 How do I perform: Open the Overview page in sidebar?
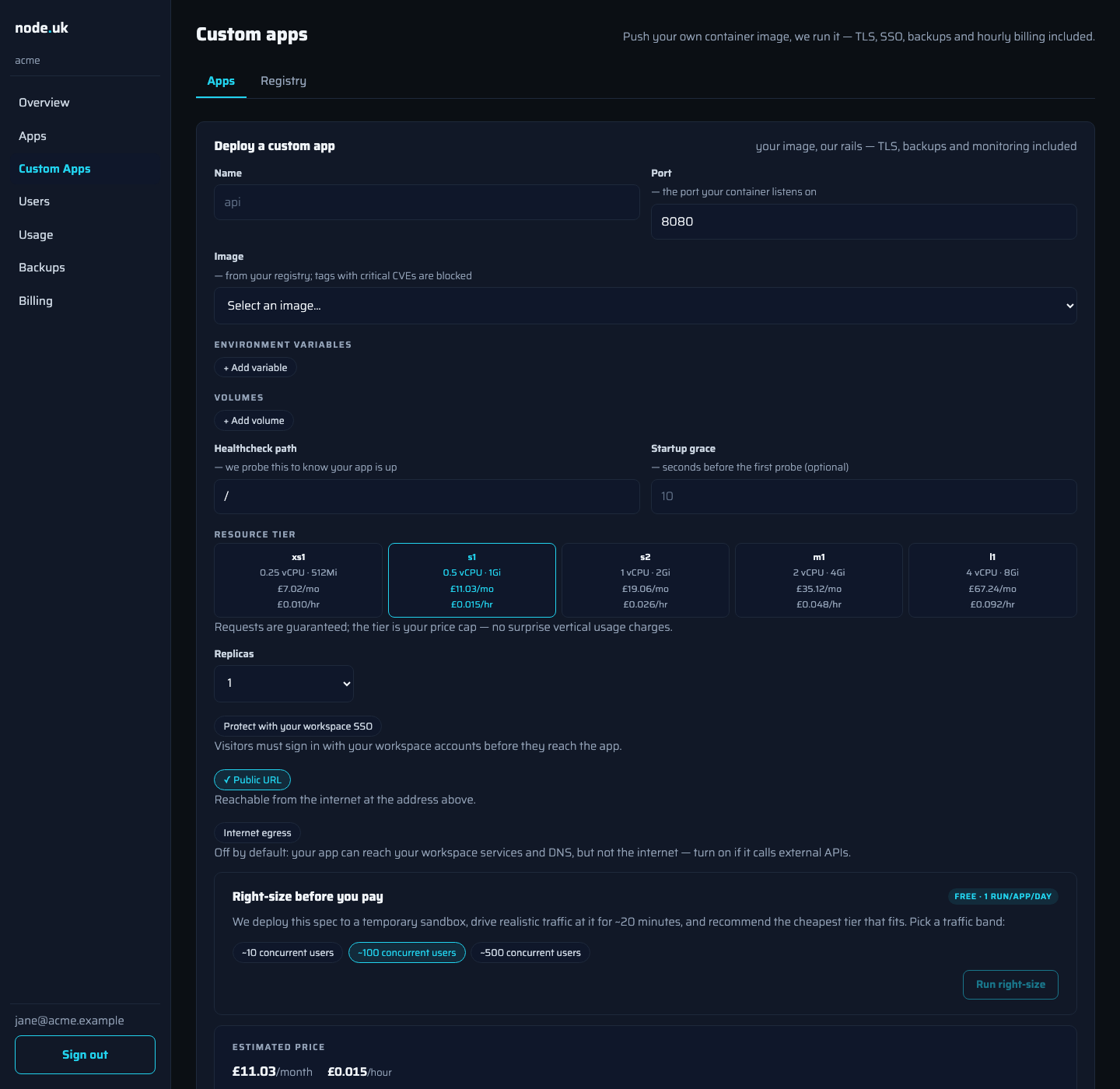pyautogui.click(x=85, y=103)
